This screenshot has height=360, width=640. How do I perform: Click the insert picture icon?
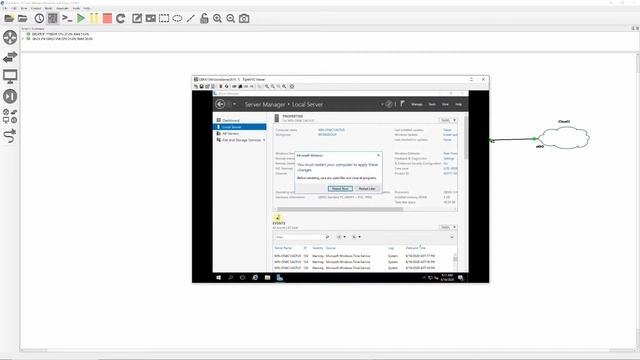(x=151, y=18)
